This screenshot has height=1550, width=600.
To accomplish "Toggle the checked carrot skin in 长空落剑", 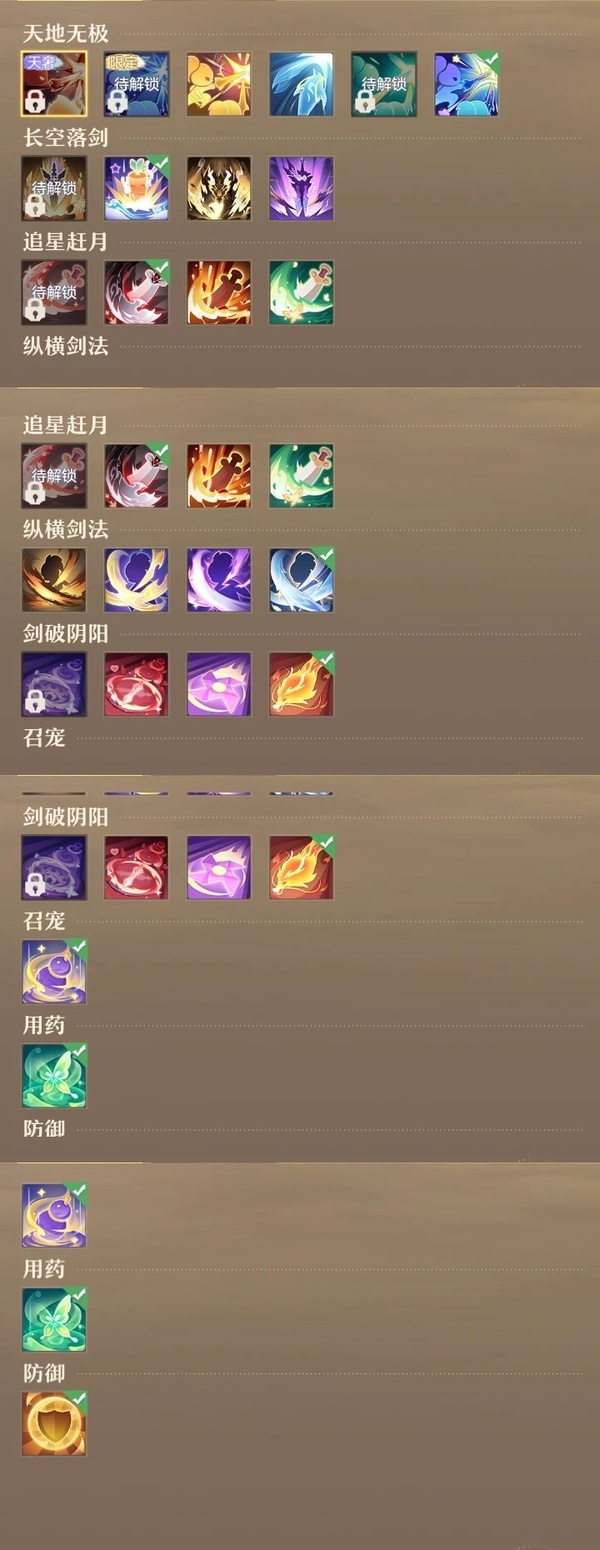I will click(136, 188).
